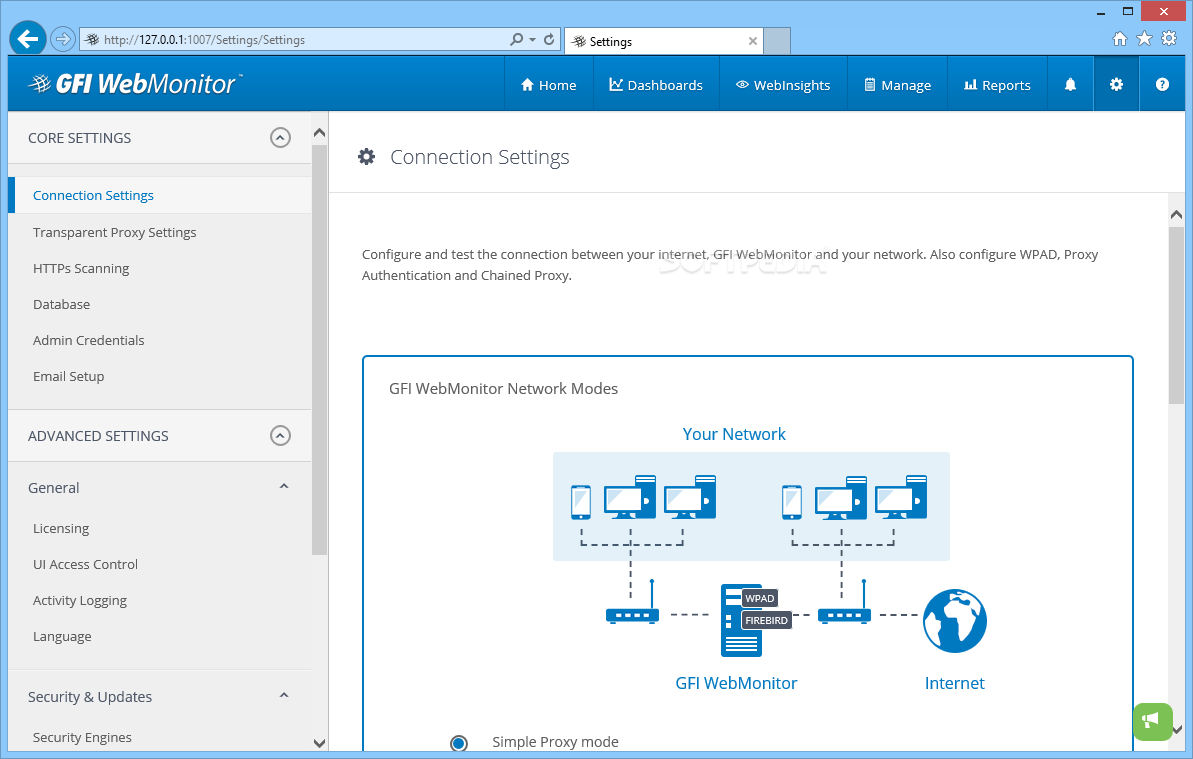Open notifications bell icon
This screenshot has width=1193, height=759.
point(1071,84)
